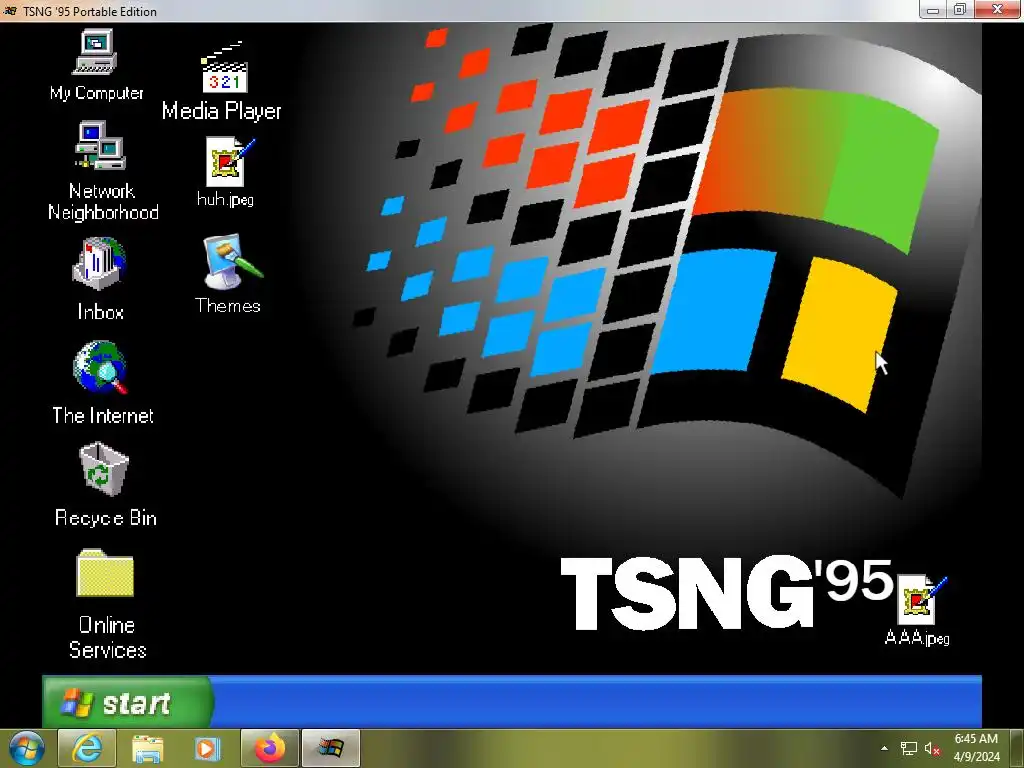The height and width of the screenshot is (768, 1024).
Task: Show hidden system tray icons
Action: click(884, 748)
